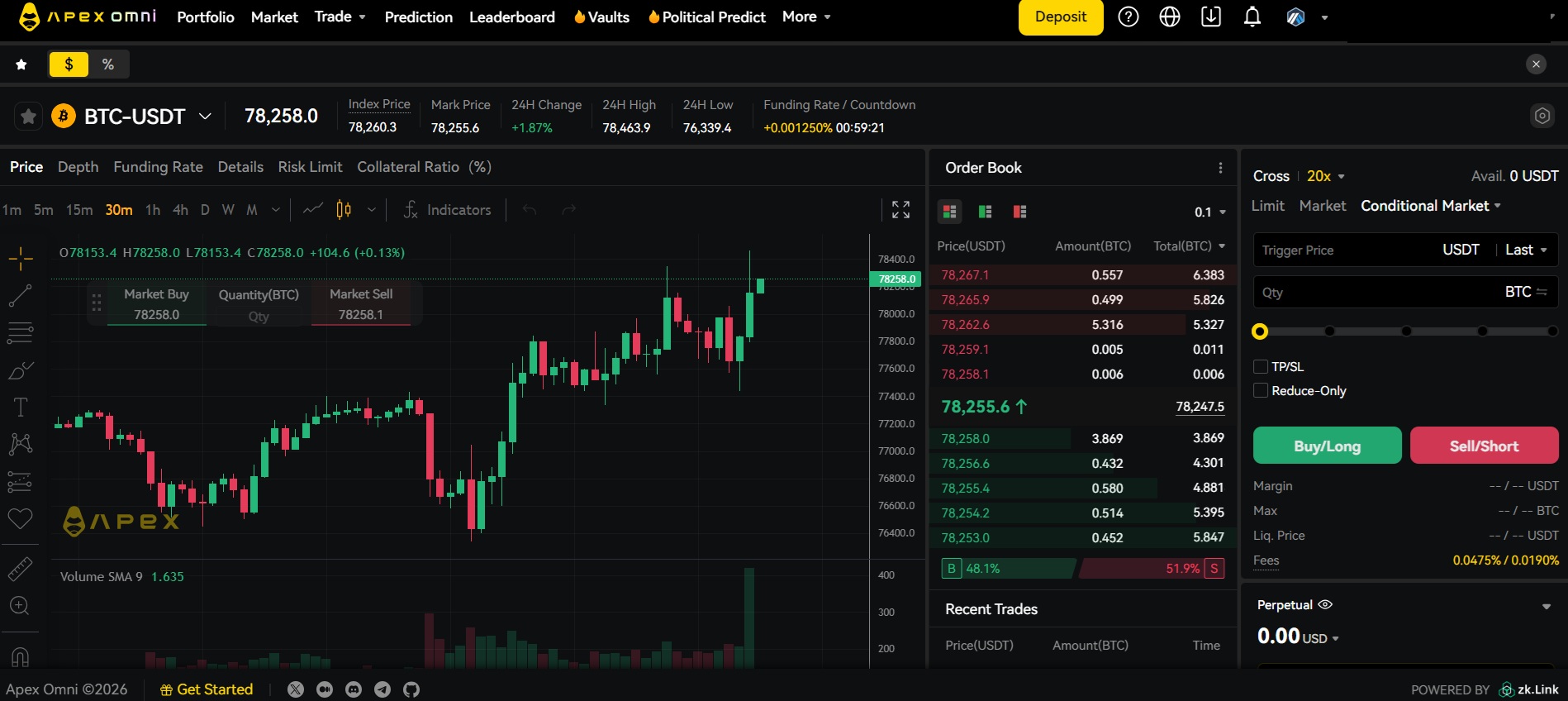Open the Funding Rate tab
The width and height of the screenshot is (1568, 701).
[158, 167]
